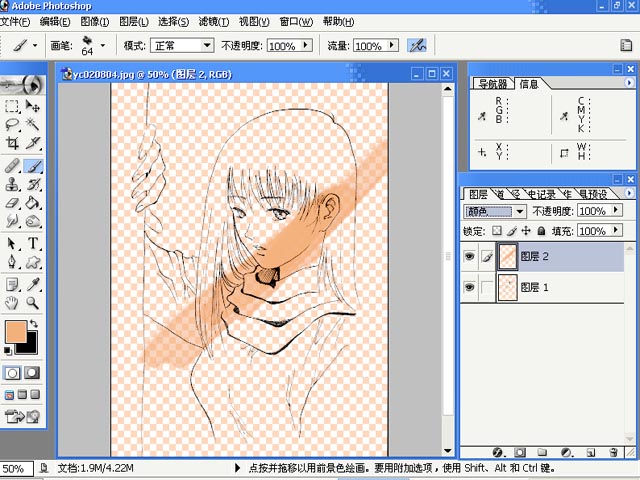
Task: Select the Crop tool
Action: point(12,143)
